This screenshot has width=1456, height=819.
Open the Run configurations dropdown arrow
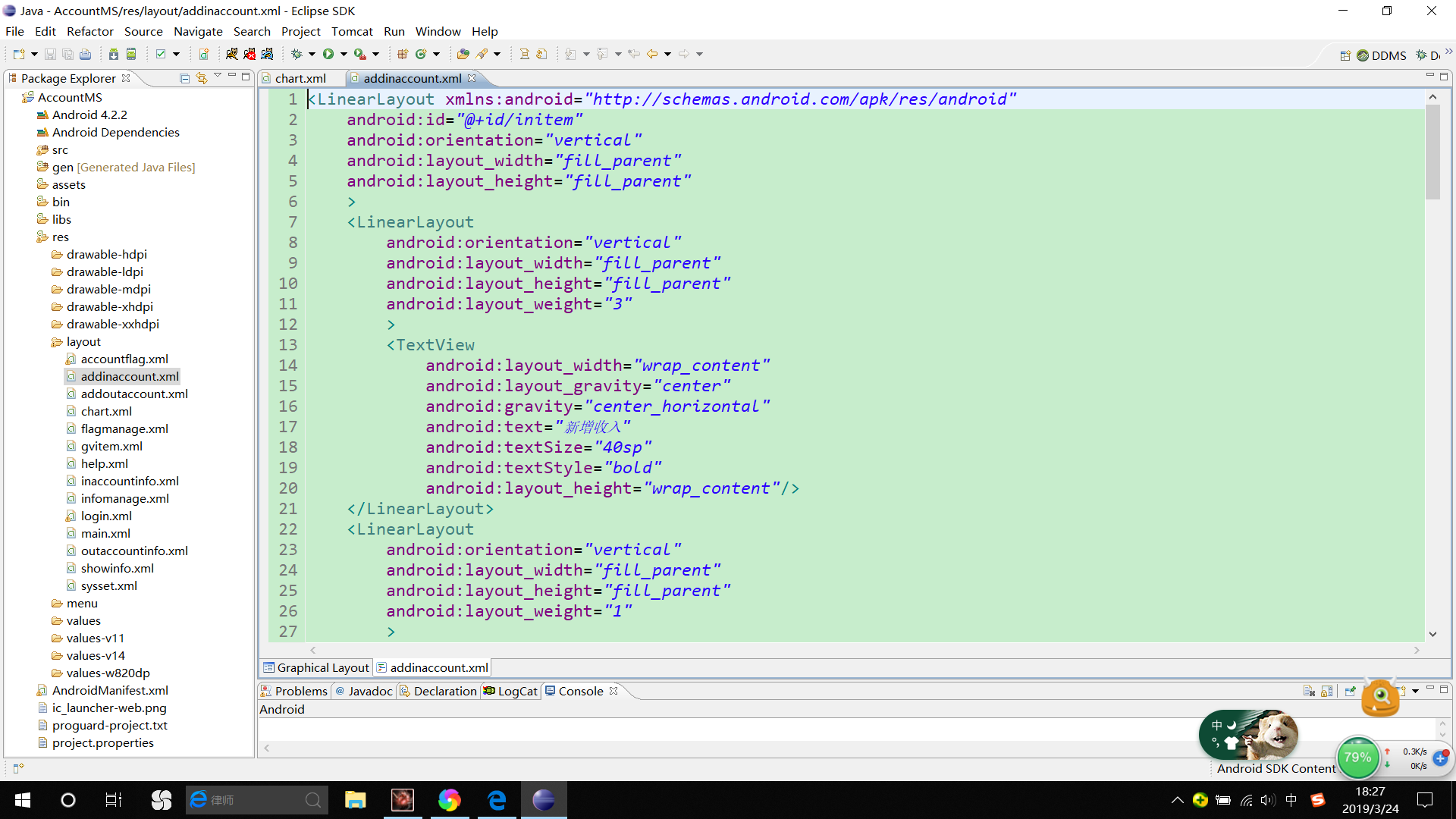[x=343, y=53]
